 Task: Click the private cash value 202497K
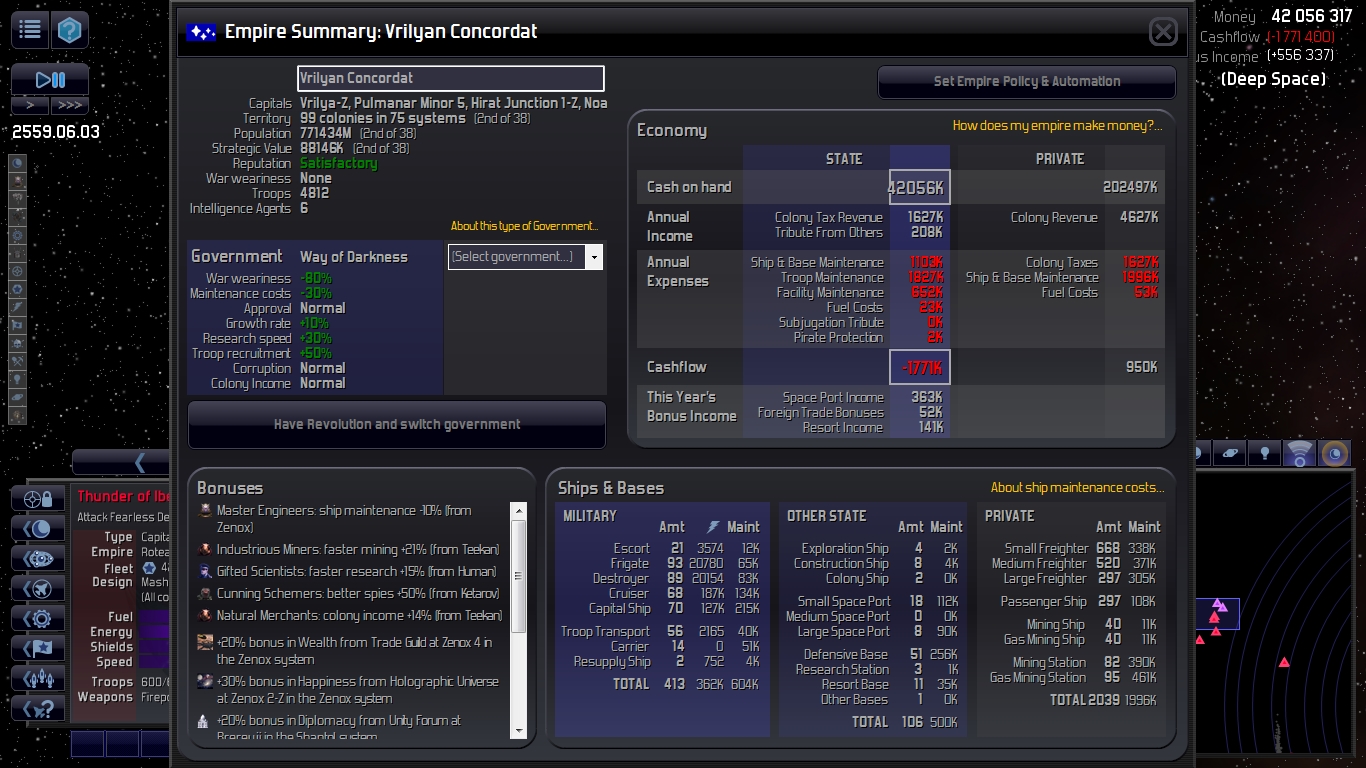point(1130,187)
